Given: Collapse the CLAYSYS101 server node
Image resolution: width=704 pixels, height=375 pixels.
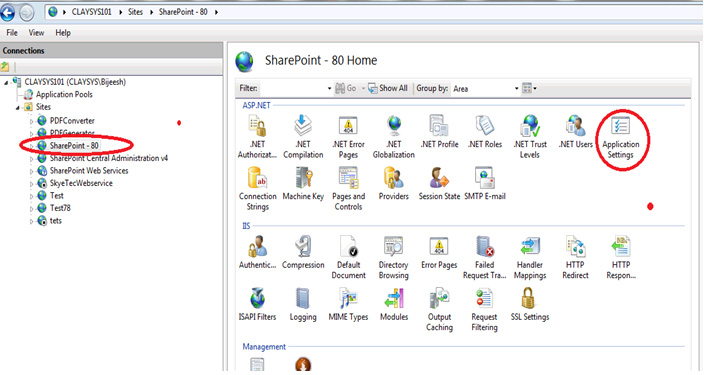Looking at the screenshot, I should click(6, 82).
